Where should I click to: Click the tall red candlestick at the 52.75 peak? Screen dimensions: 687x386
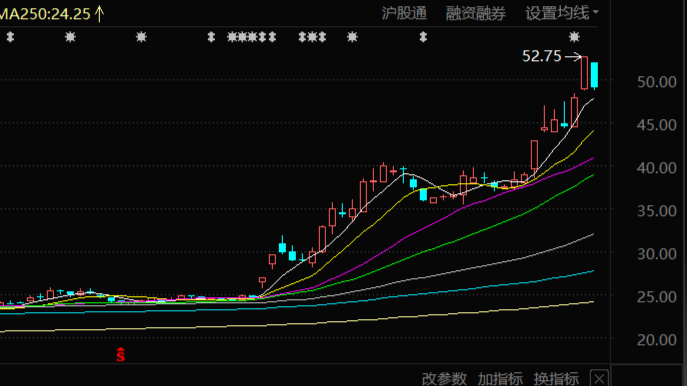click(x=584, y=73)
